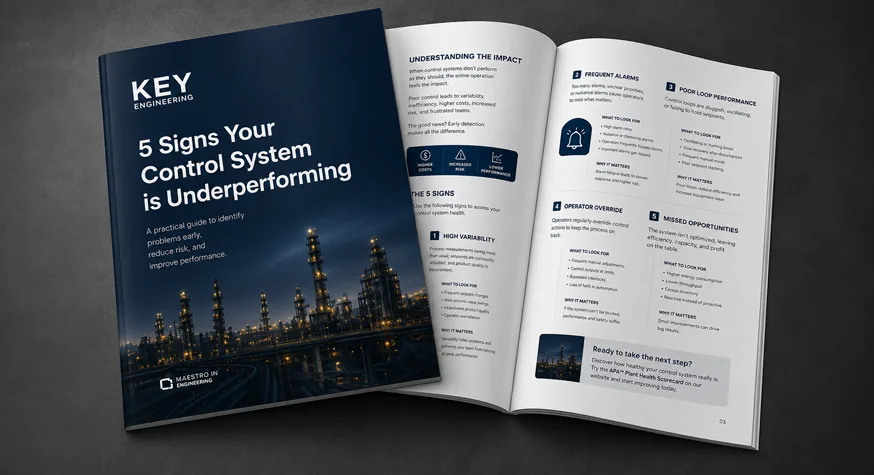Click number 5 badge beside Missed Opportunities
Image resolution: width=874 pixels, height=475 pixels.
point(654,216)
